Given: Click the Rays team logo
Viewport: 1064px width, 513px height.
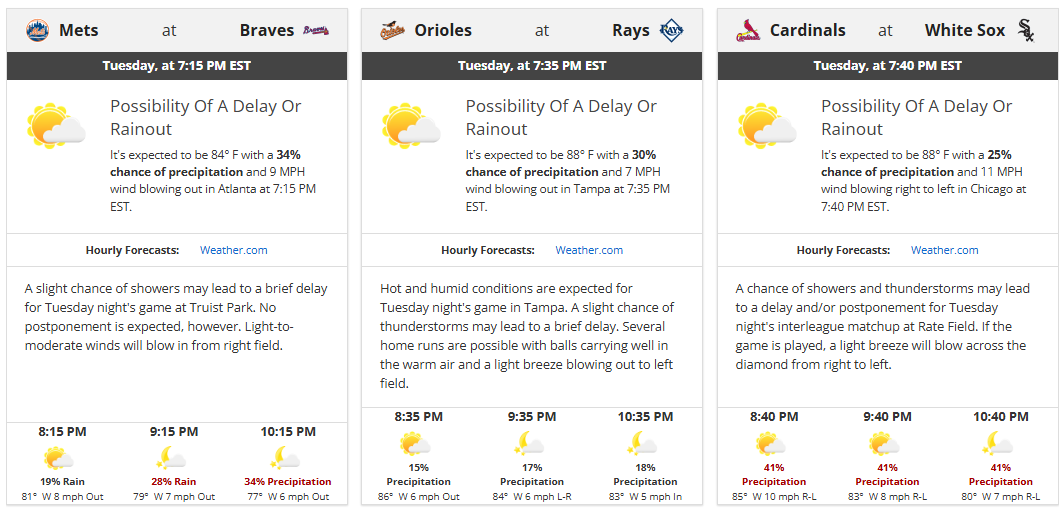Looking at the screenshot, I should coord(672,31).
